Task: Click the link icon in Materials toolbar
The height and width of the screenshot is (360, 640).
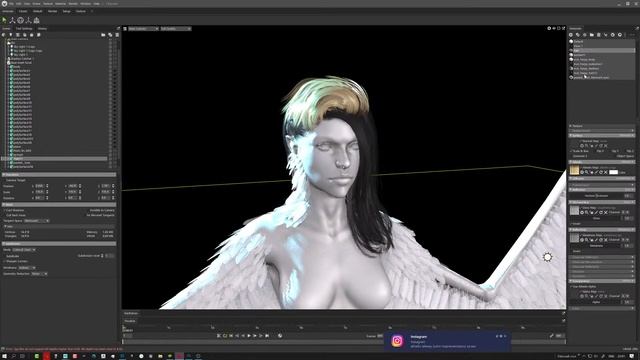Action: pyautogui.click(x=606, y=35)
